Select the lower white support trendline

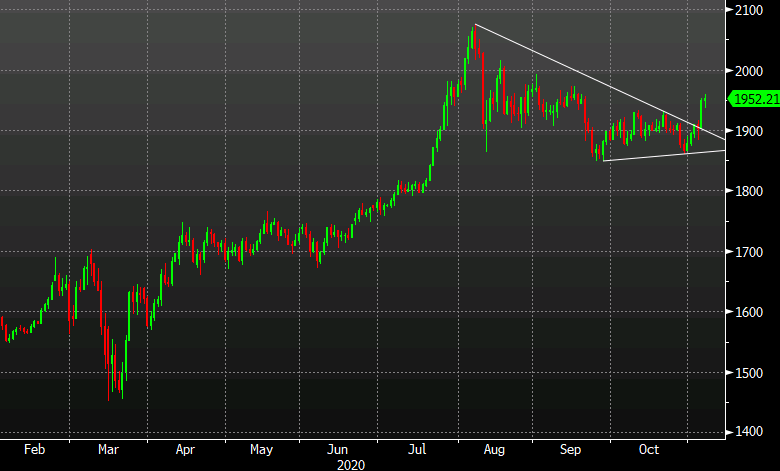pos(660,155)
